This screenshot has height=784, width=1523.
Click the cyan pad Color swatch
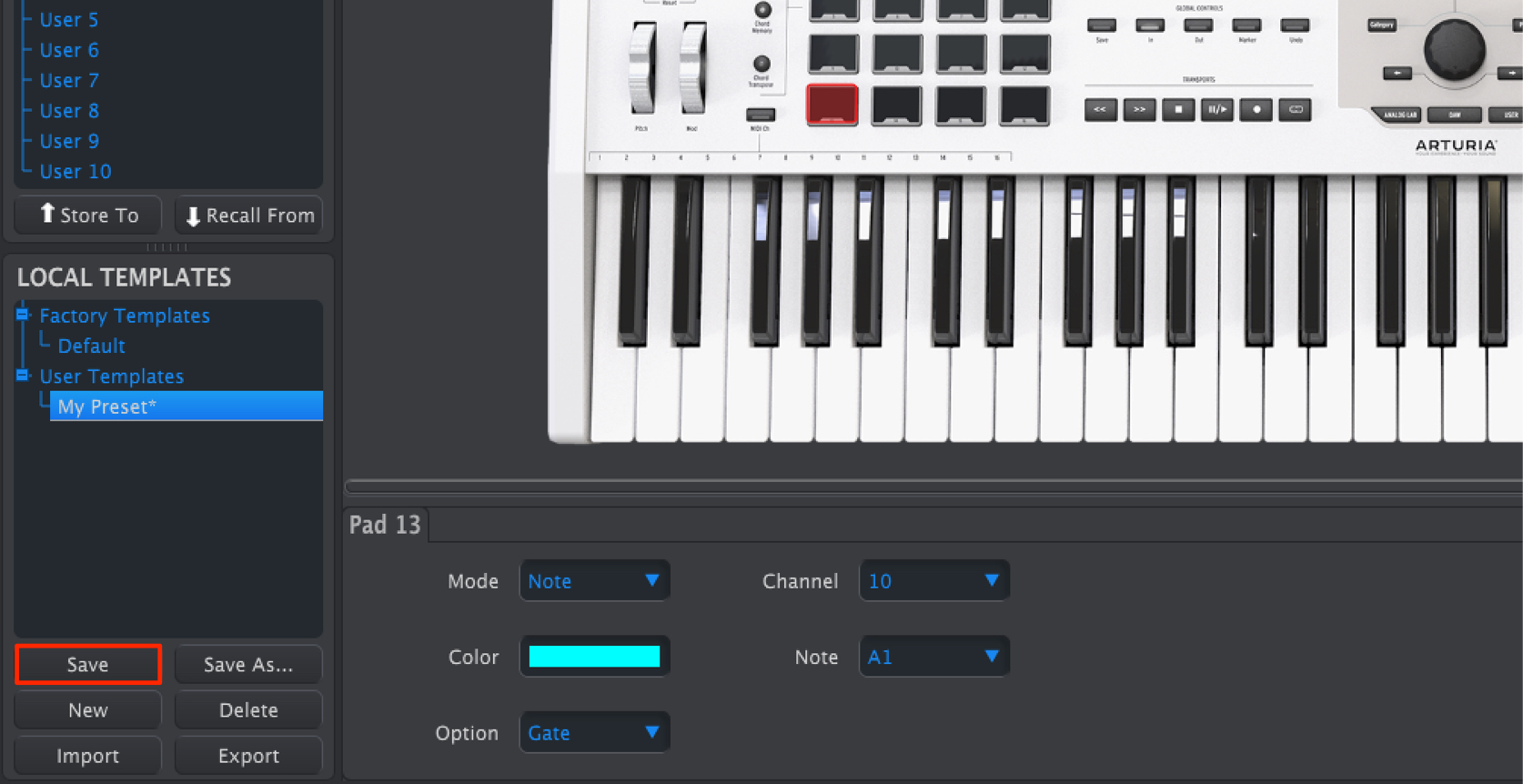594,656
